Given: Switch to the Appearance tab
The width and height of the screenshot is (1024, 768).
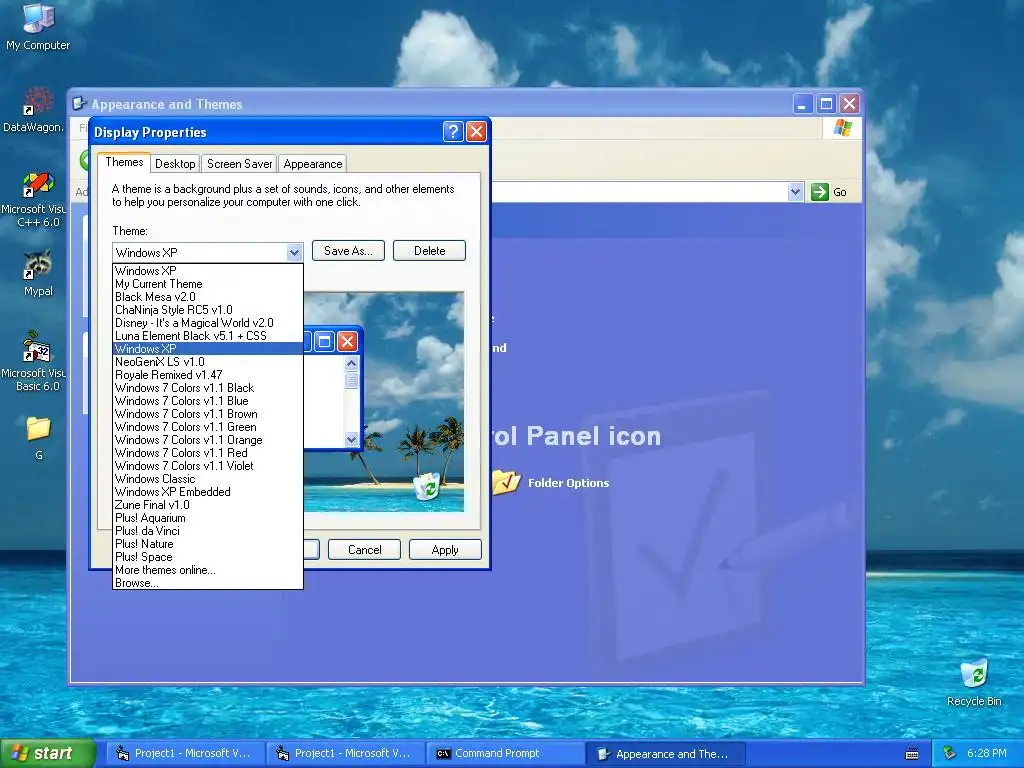Looking at the screenshot, I should click(x=312, y=164).
